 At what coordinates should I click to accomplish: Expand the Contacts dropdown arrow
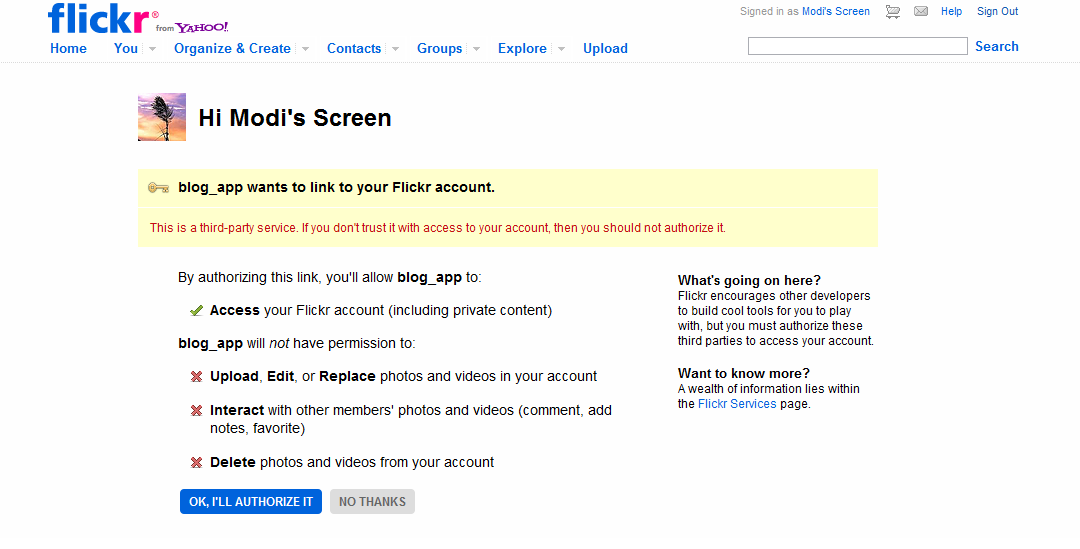pos(395,49)
